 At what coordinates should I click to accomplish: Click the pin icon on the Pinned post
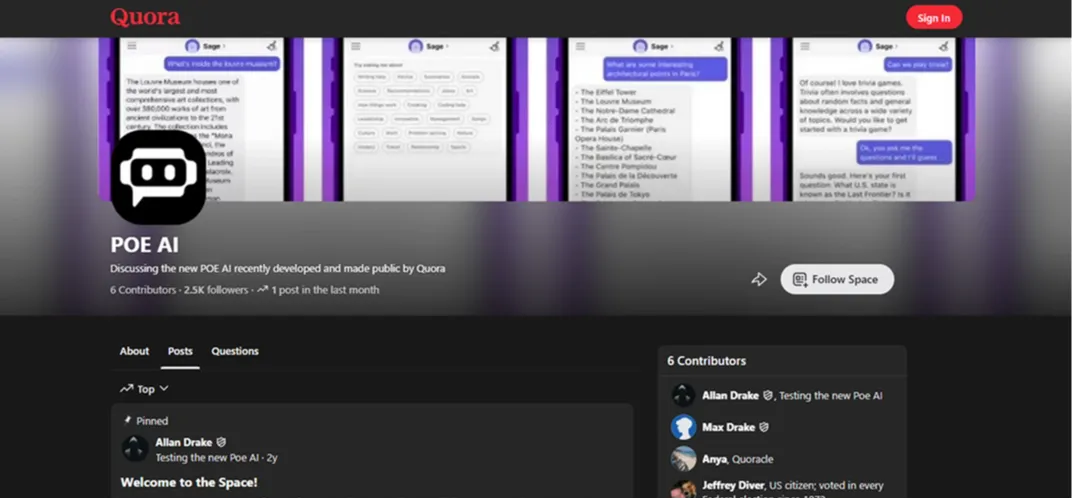tap(127, 421)
